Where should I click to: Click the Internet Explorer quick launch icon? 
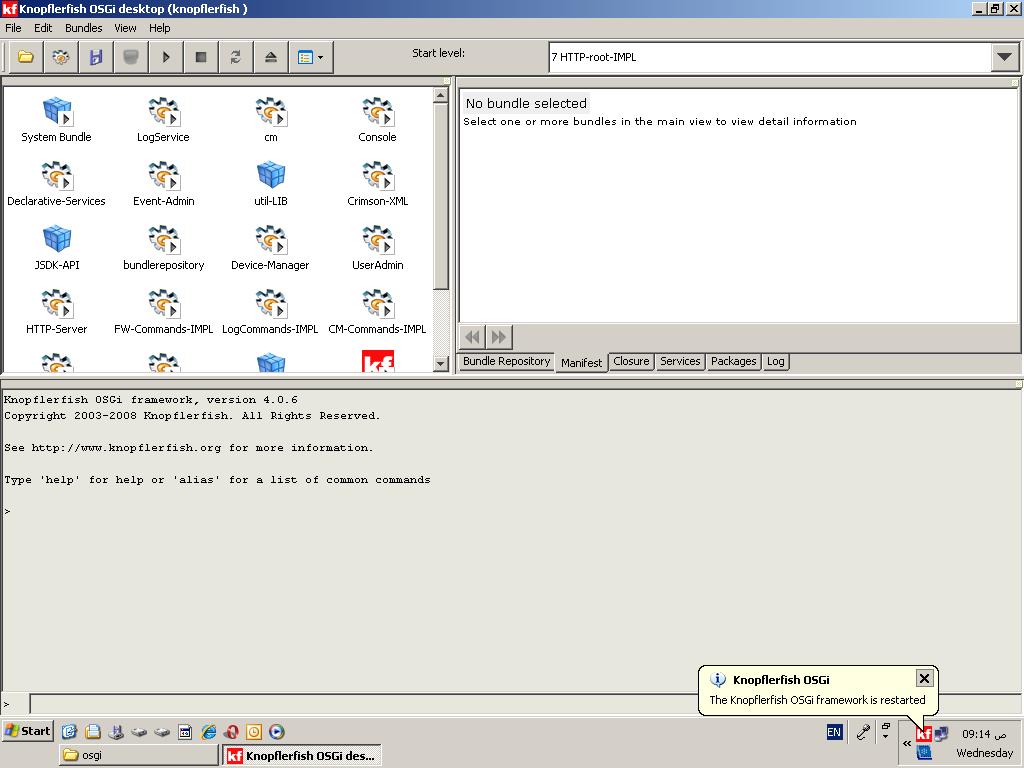[x=209, y=732]
